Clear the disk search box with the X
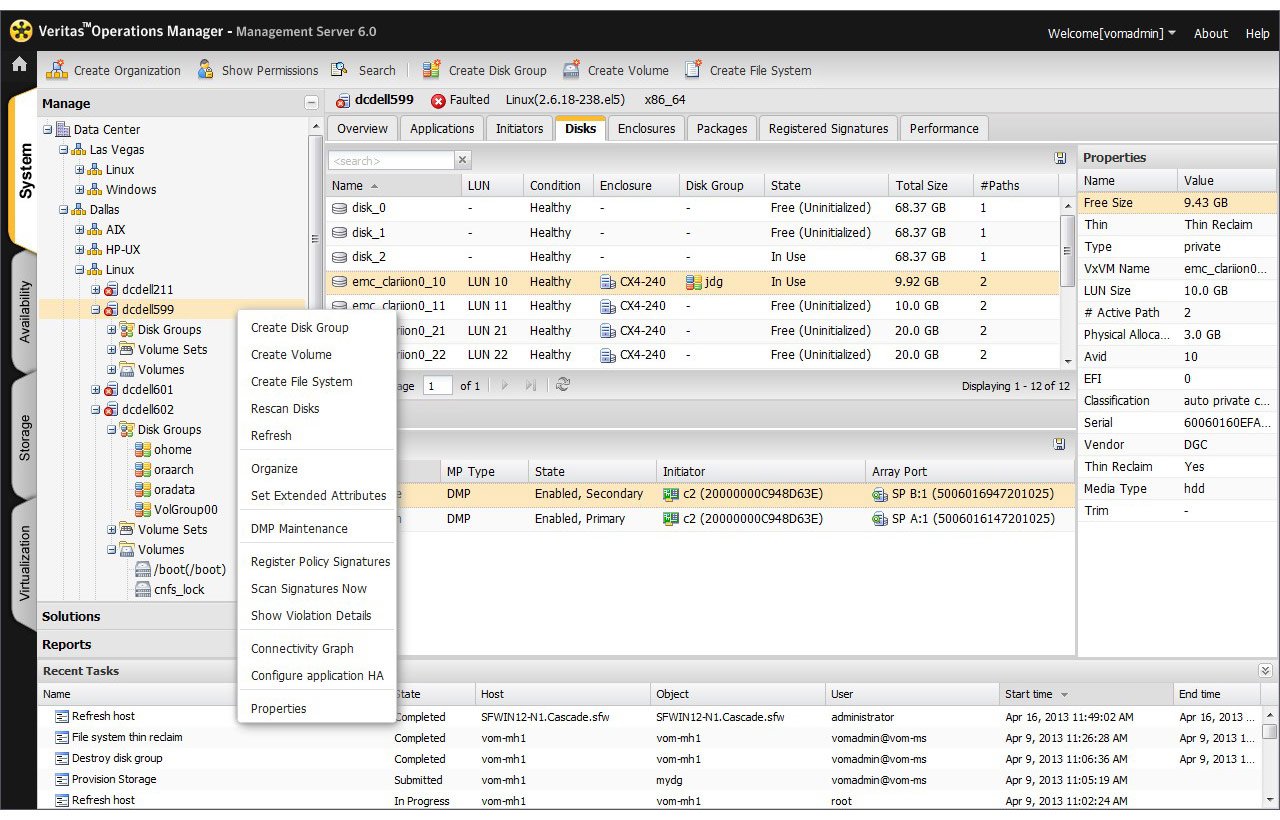This screenshot has height=820, width=1280. click(463, 160)
